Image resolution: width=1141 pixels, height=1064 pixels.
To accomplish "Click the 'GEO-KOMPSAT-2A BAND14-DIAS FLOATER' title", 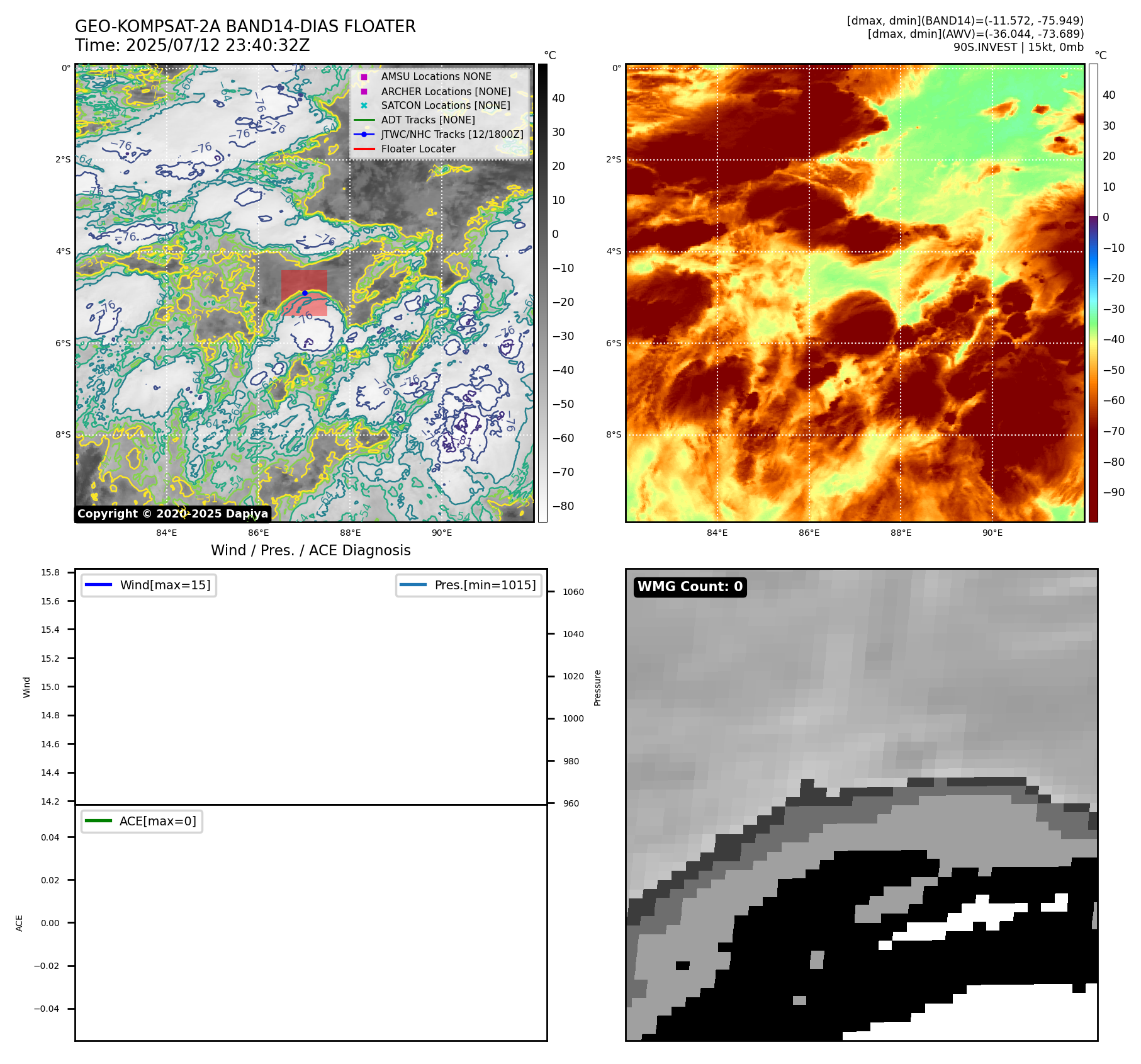I will (245, 26).
